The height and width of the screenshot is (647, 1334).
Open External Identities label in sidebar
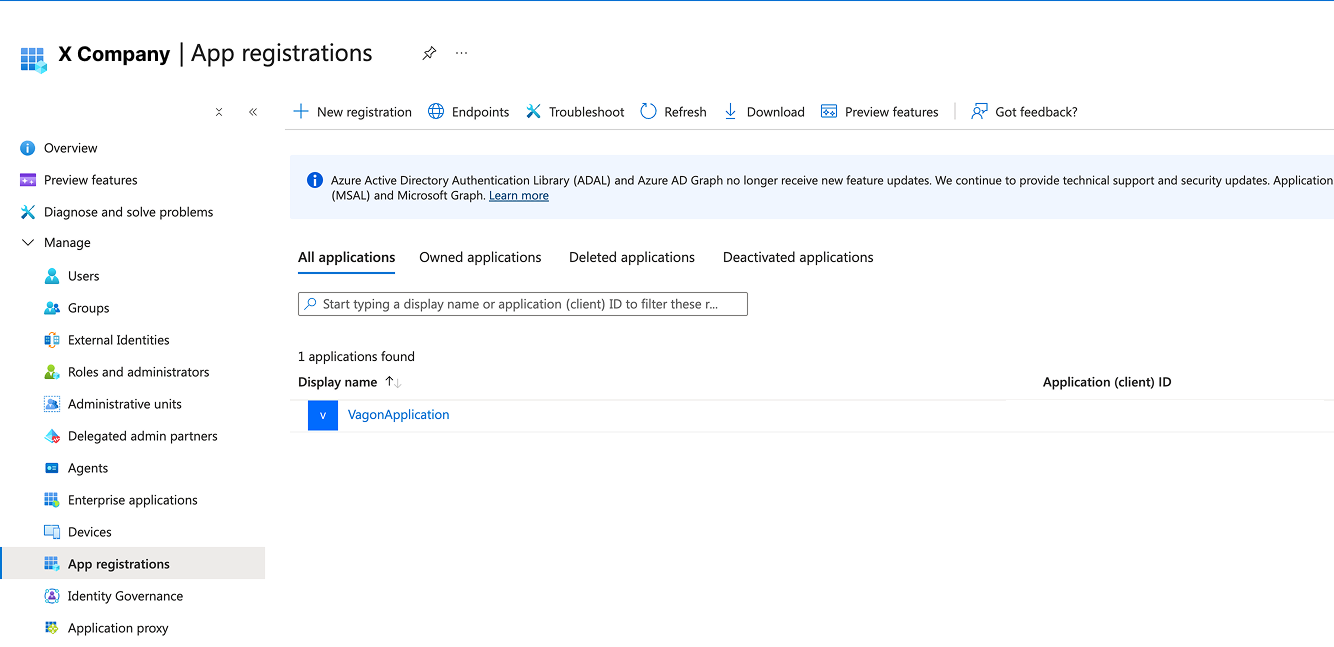click(x=119, y=340)
